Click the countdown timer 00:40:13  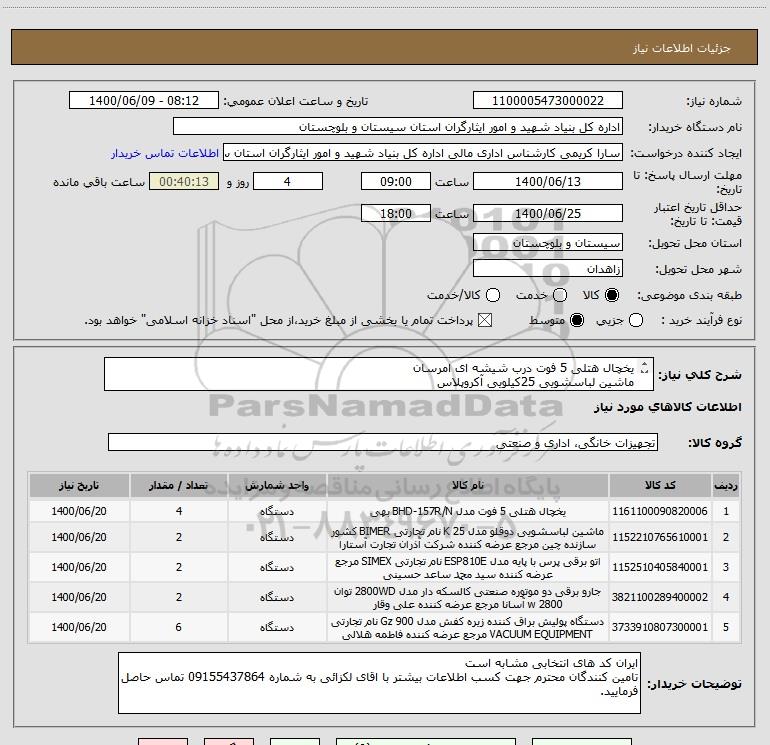[184, 182]
